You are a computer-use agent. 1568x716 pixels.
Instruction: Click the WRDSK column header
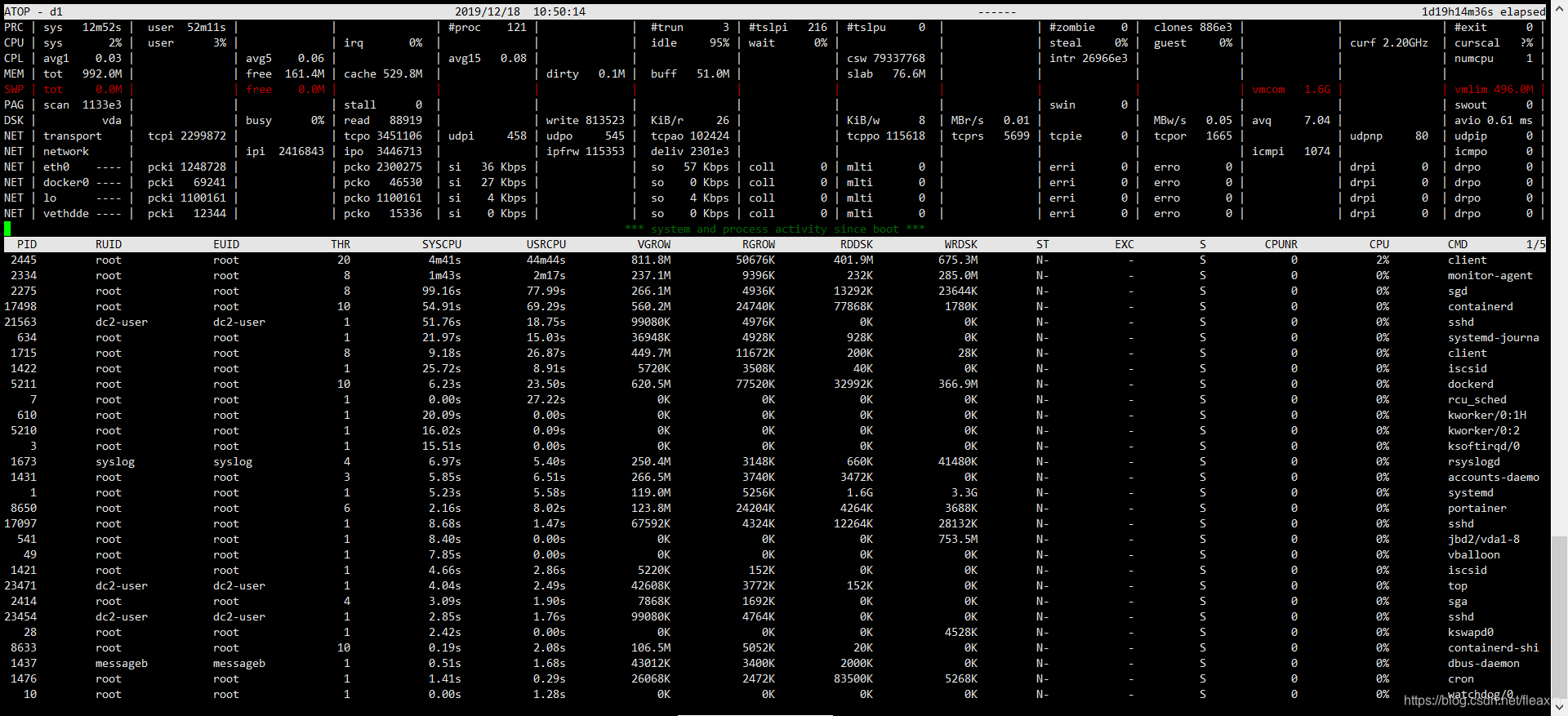(961, 244)
